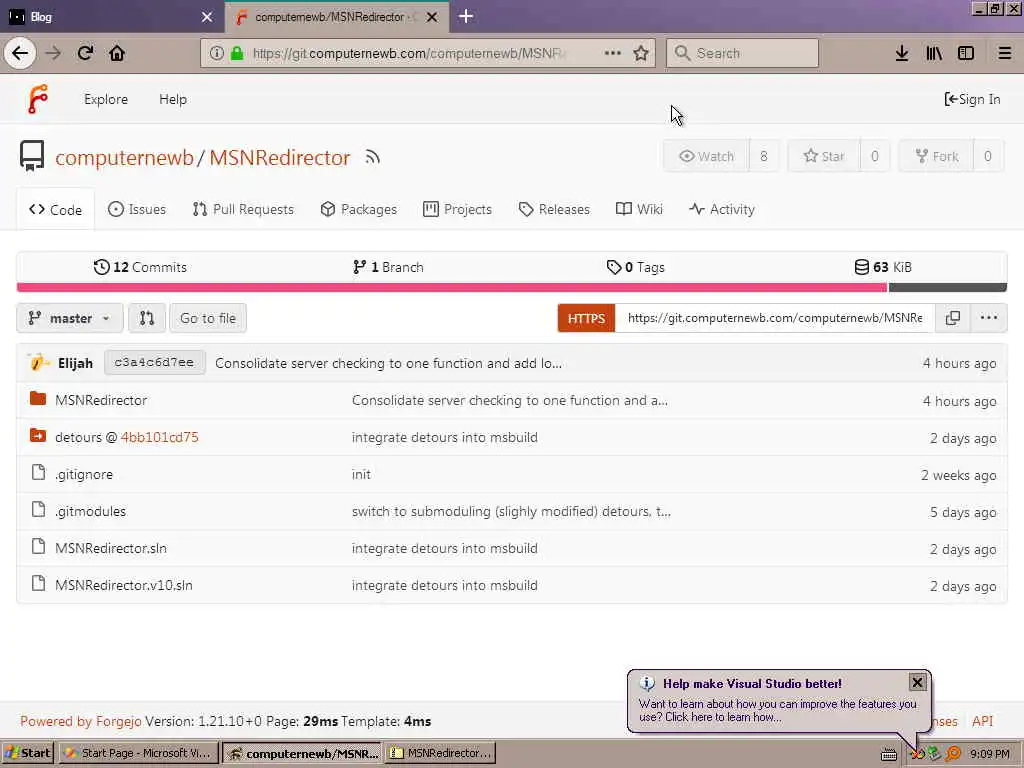Open the master branch dropdown
Image resolution: width=1024 pixels, height=768 pixels.
click(x=69, y=318)
